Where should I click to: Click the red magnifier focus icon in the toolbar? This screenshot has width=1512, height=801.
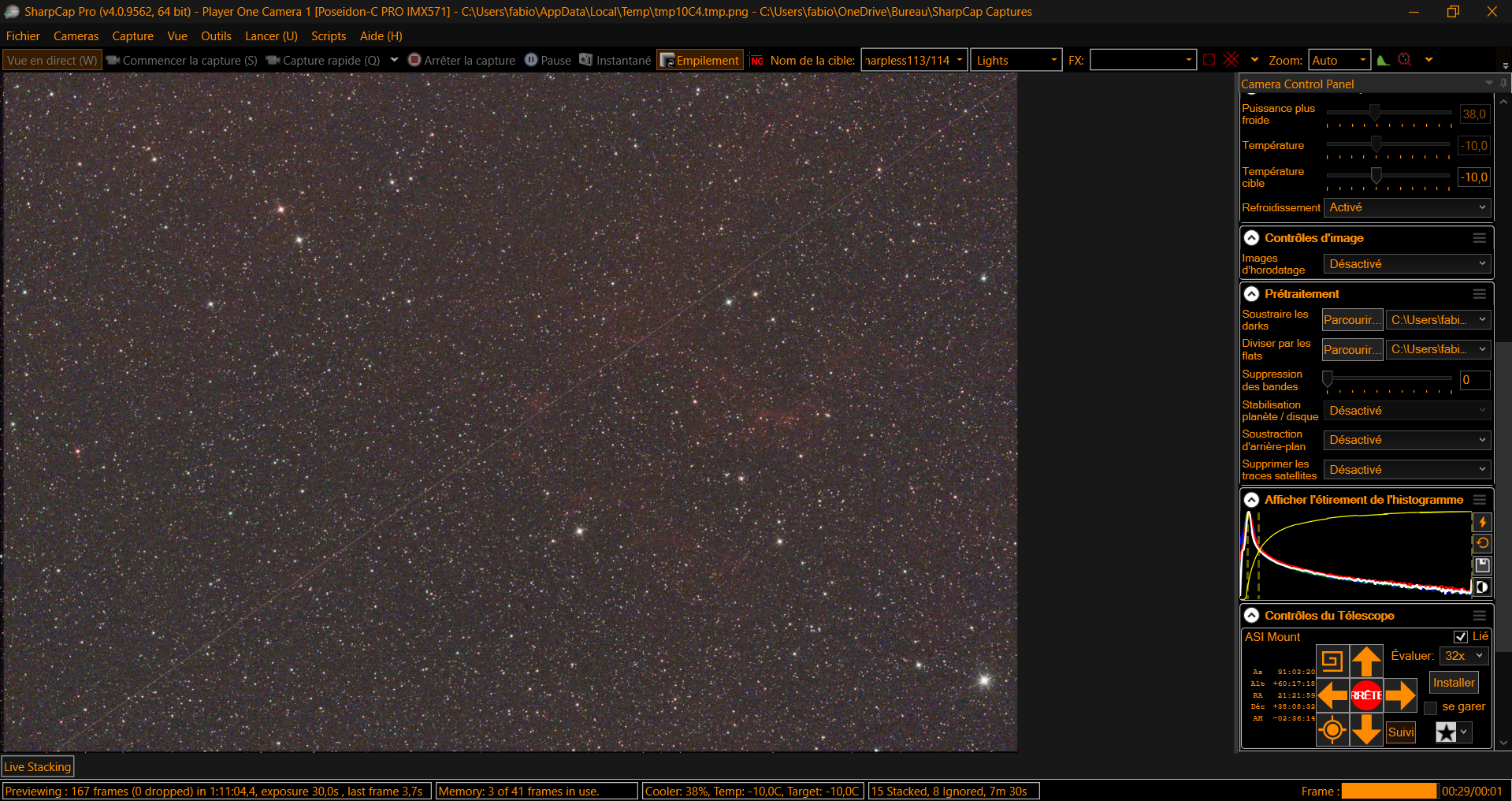point(1405,60)
